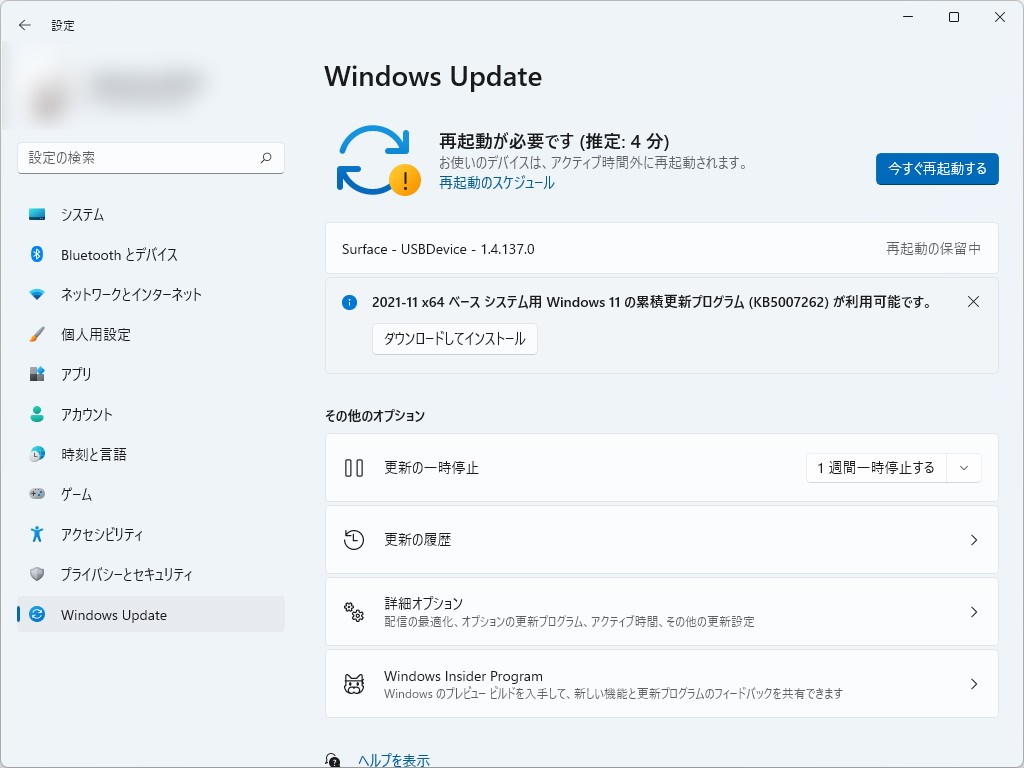Select the システム sidebar icon
Image resolution: width=1024 pixels, height=768 pixels.
(x=34, y=214)
